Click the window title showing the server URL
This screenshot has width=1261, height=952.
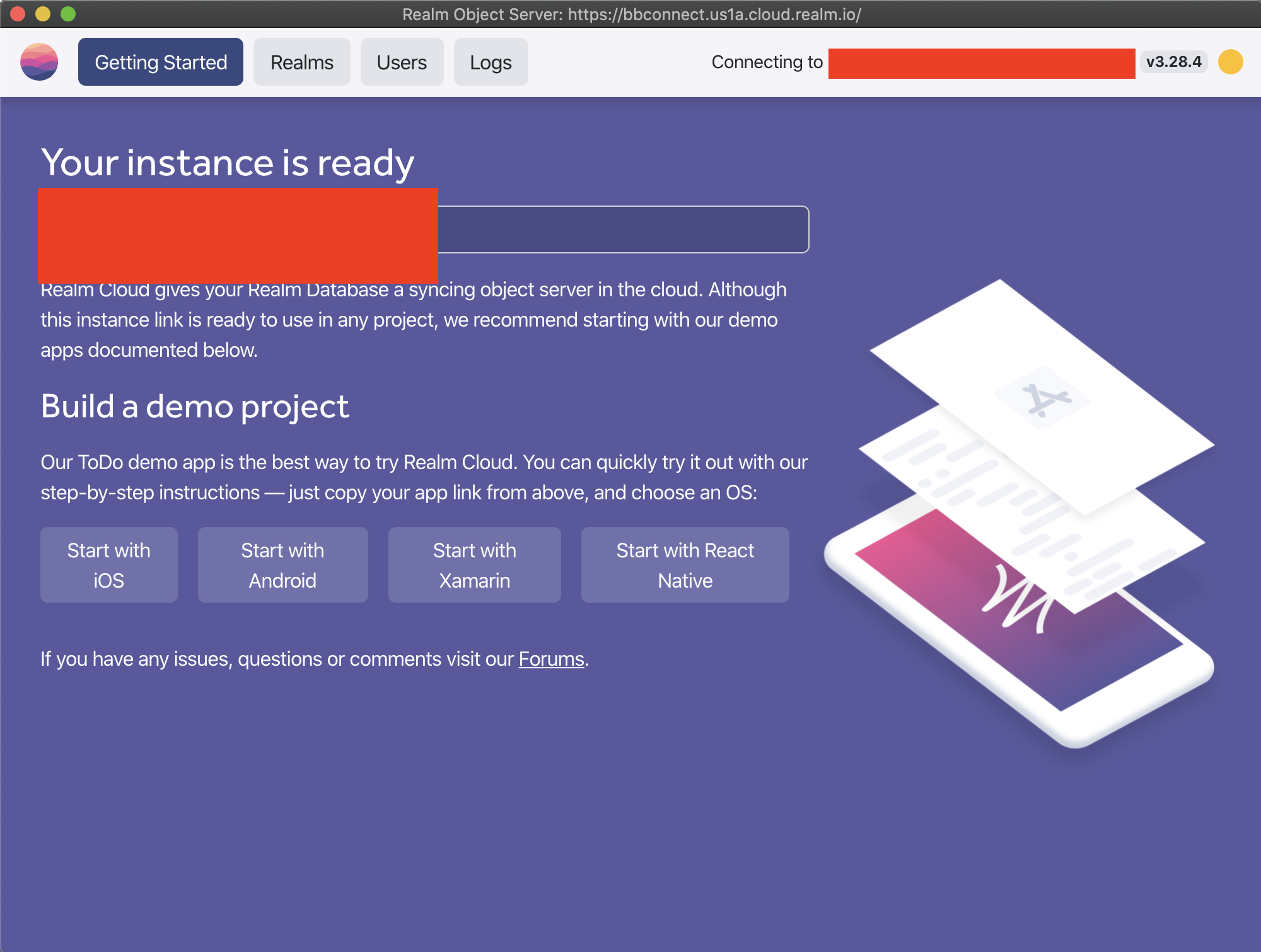632,14
